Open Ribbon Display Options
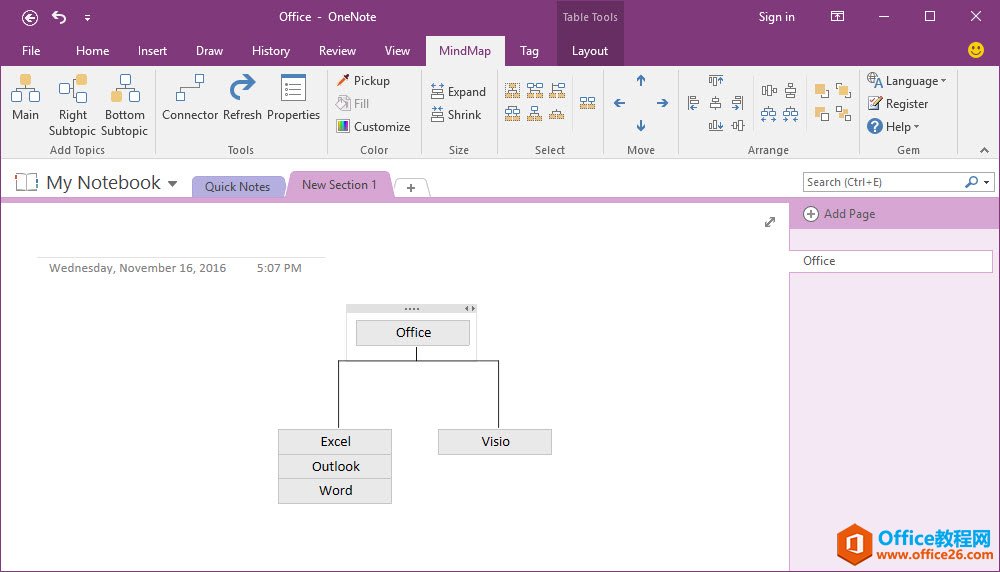This screenshot has height=572, width=1000. 837,17
